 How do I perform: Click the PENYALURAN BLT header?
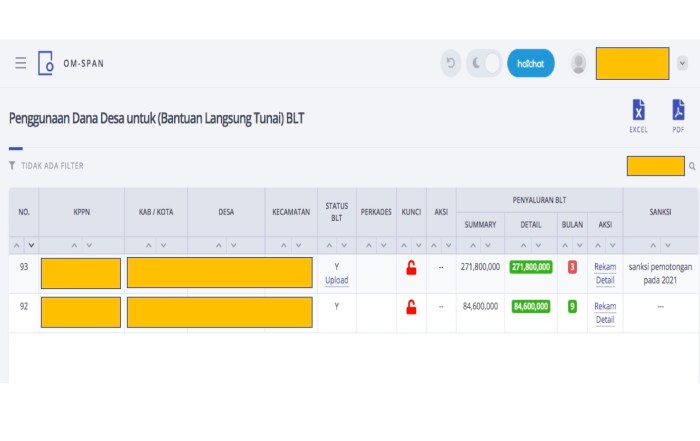tap(539, 200)
